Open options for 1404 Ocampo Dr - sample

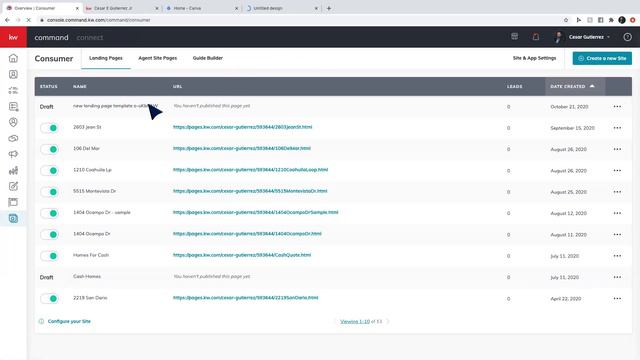617,213
